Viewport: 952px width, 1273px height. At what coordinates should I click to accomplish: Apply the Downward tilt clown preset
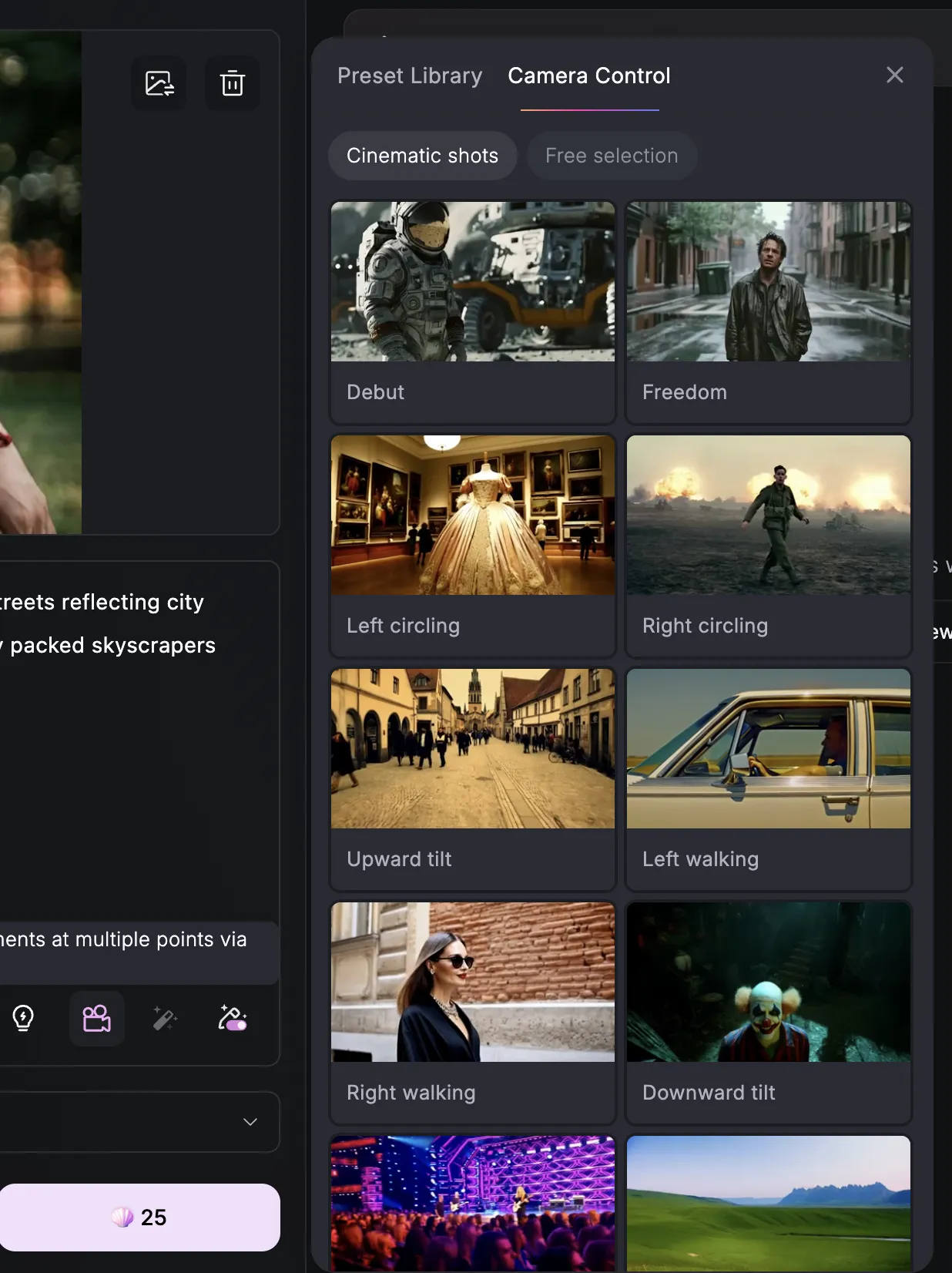(769, 1012)
